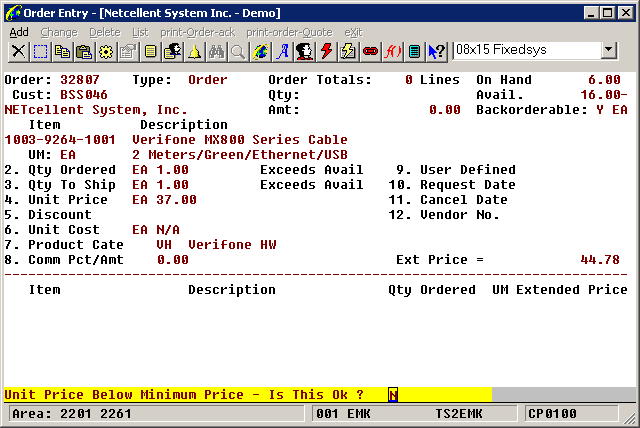Click the 9. User Defined label

tap(456, 170)
